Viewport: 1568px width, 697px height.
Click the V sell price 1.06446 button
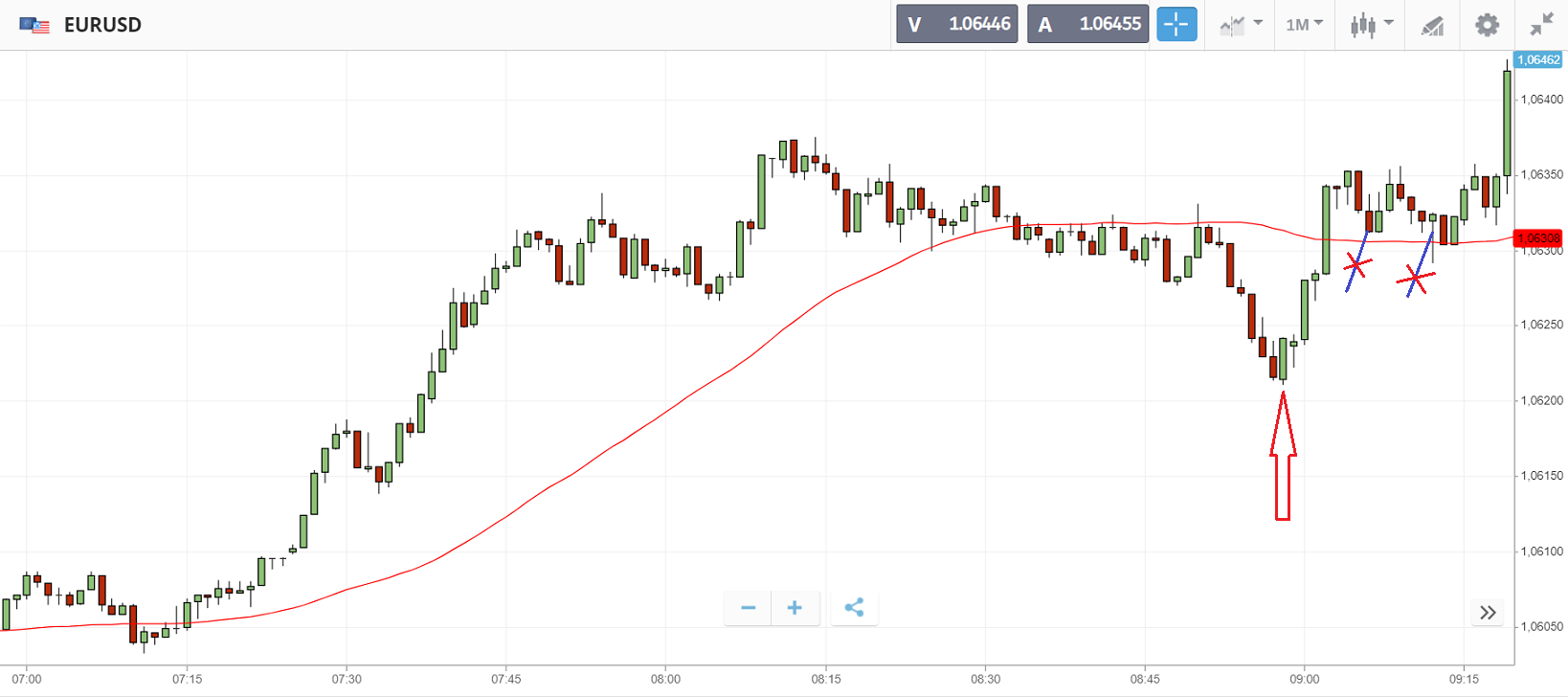coord(956,24)
